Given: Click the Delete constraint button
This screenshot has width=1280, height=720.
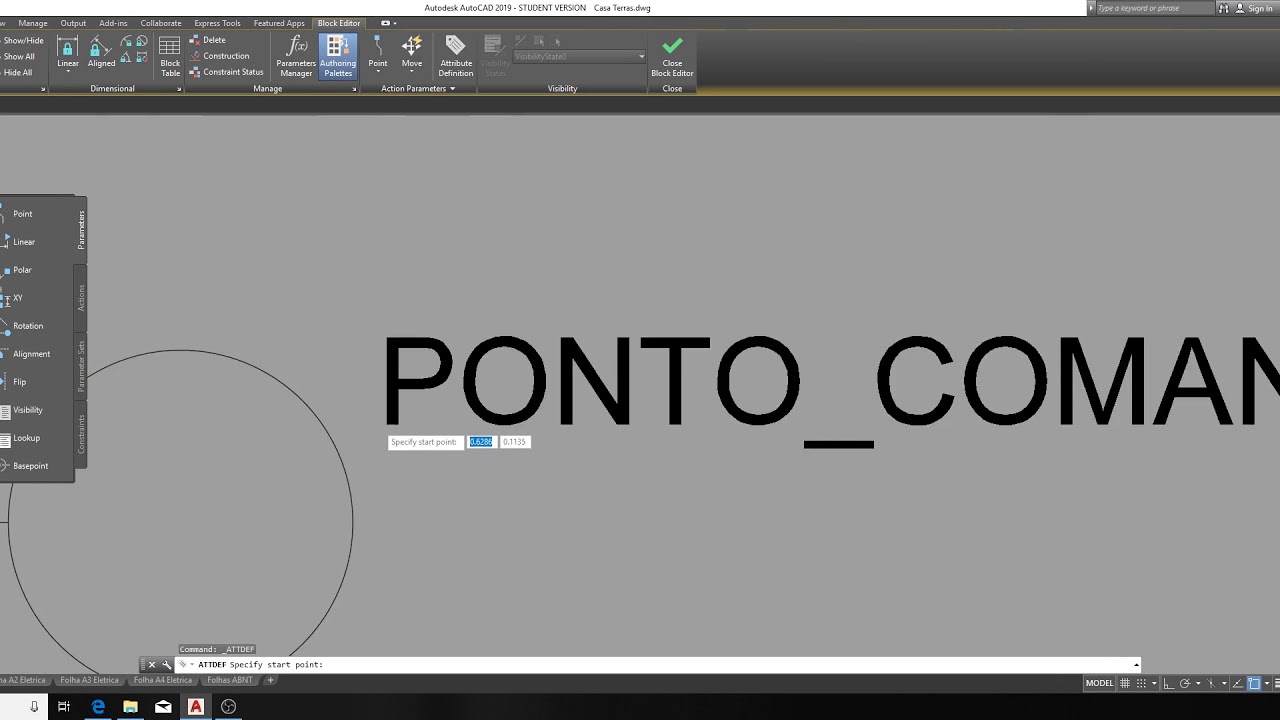Looking at the screenshot, I should click(208, 40).
